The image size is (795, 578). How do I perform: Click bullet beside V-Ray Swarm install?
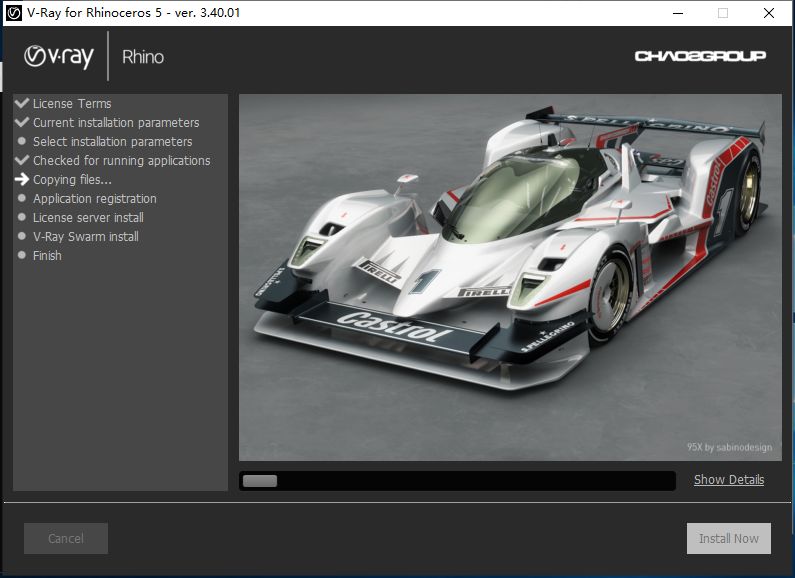(x=21, y=236)
